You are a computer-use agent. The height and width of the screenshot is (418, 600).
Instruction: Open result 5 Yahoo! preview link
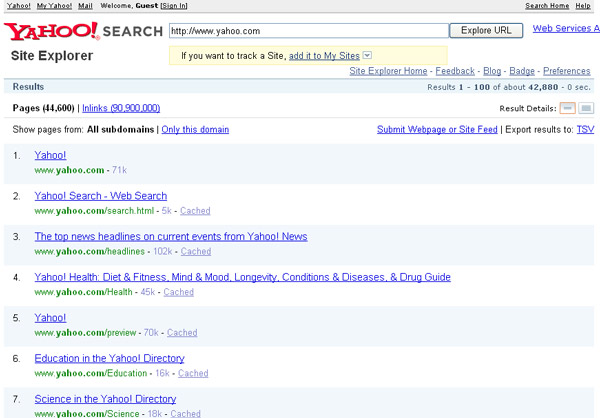[50, 318]
